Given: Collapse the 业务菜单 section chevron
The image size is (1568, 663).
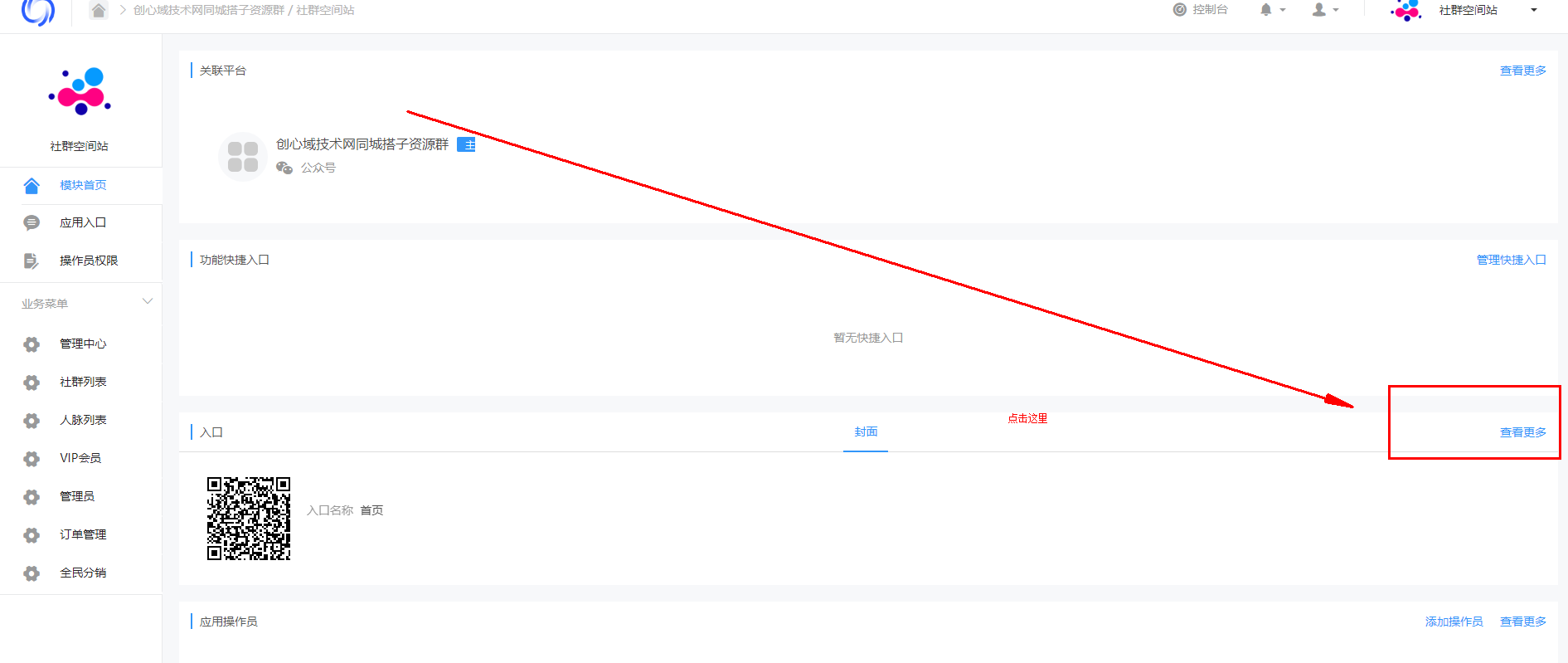Looking at the screenshot, I should click(148, 301).
